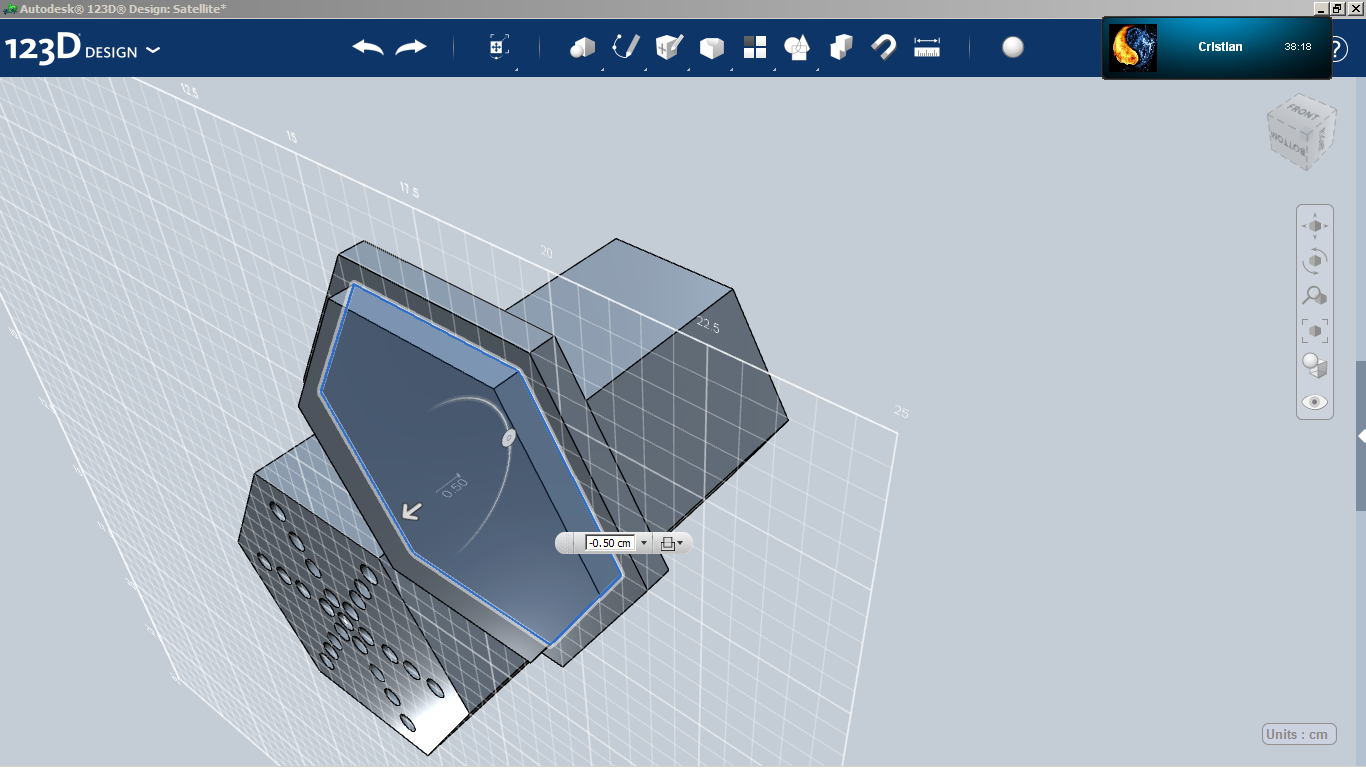
Task: Click the -0.50 cm distance input field
Action: pos(610,543)
